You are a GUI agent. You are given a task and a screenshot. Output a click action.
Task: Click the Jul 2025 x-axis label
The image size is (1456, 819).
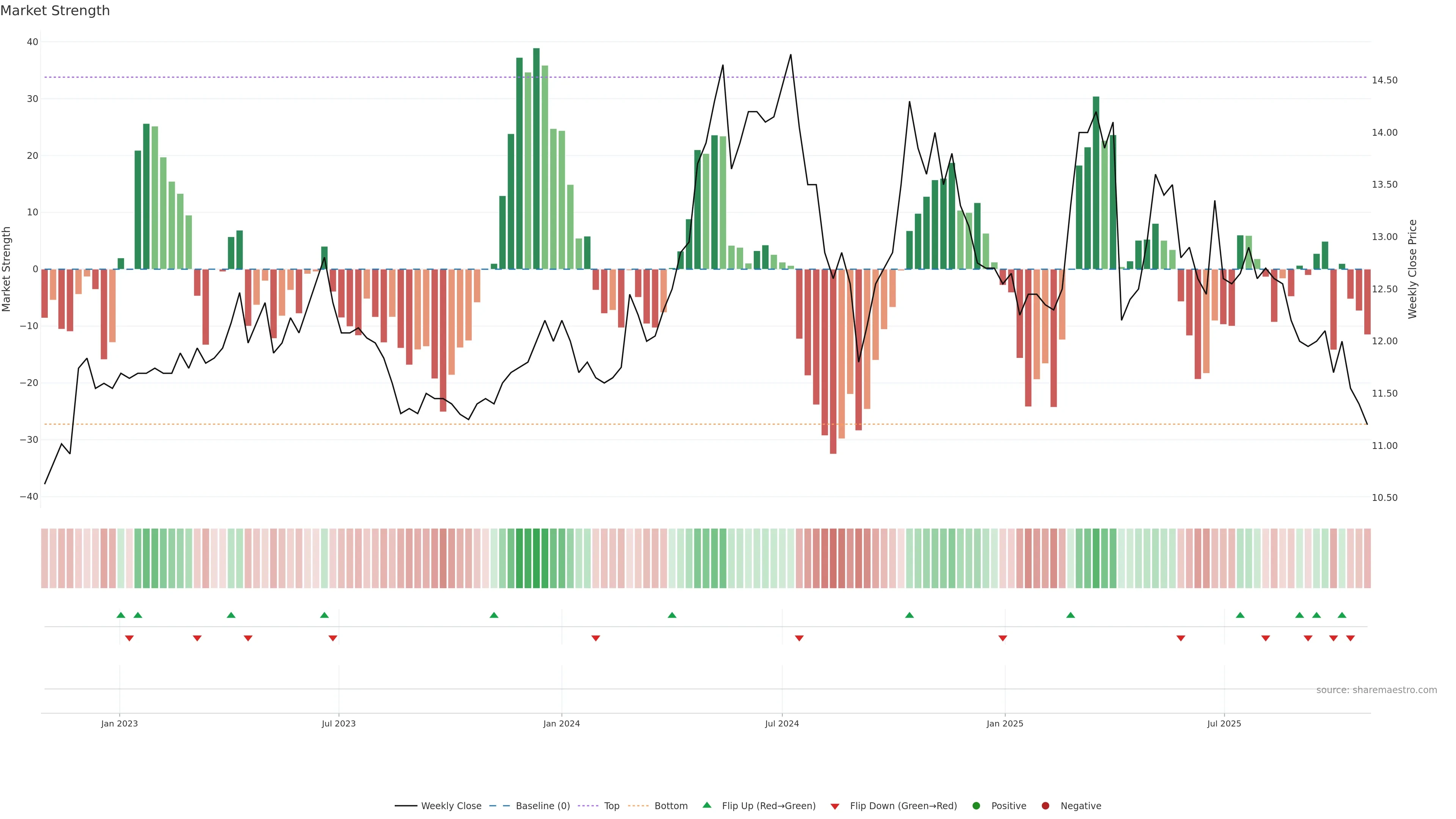(x=1224, y=723)
